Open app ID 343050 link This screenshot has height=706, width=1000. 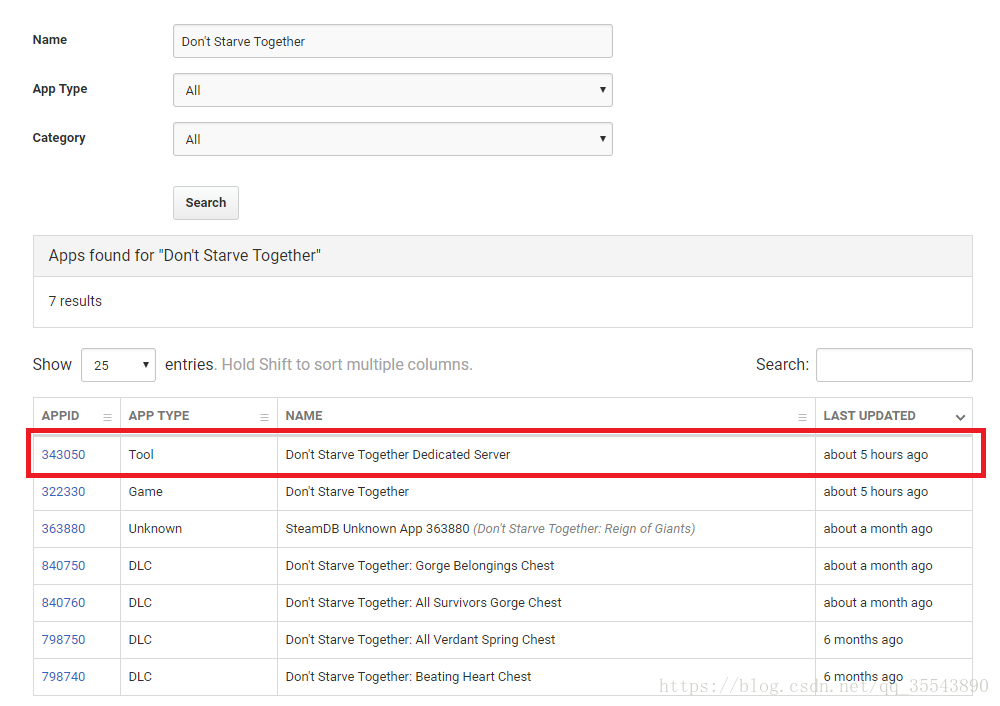pyautogui.click(x=63, y=455)
